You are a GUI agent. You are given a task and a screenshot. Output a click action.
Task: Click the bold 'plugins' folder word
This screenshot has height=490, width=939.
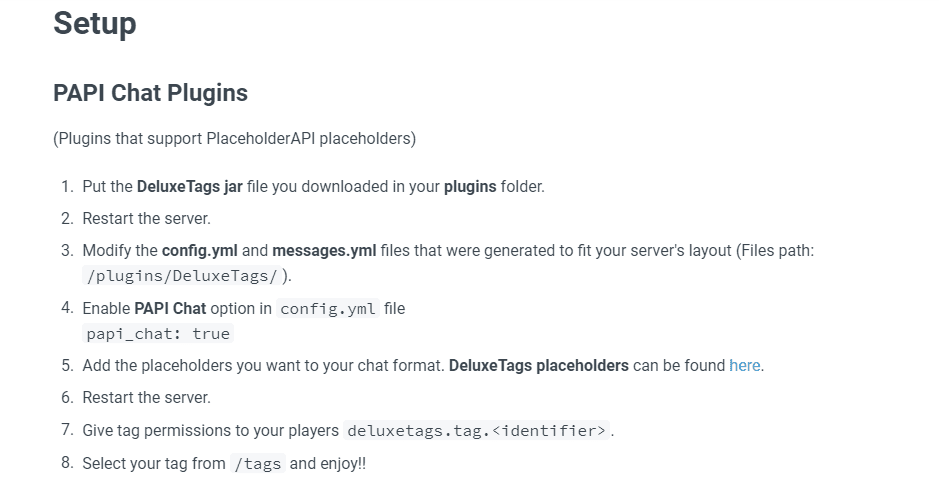click(470, 186)
